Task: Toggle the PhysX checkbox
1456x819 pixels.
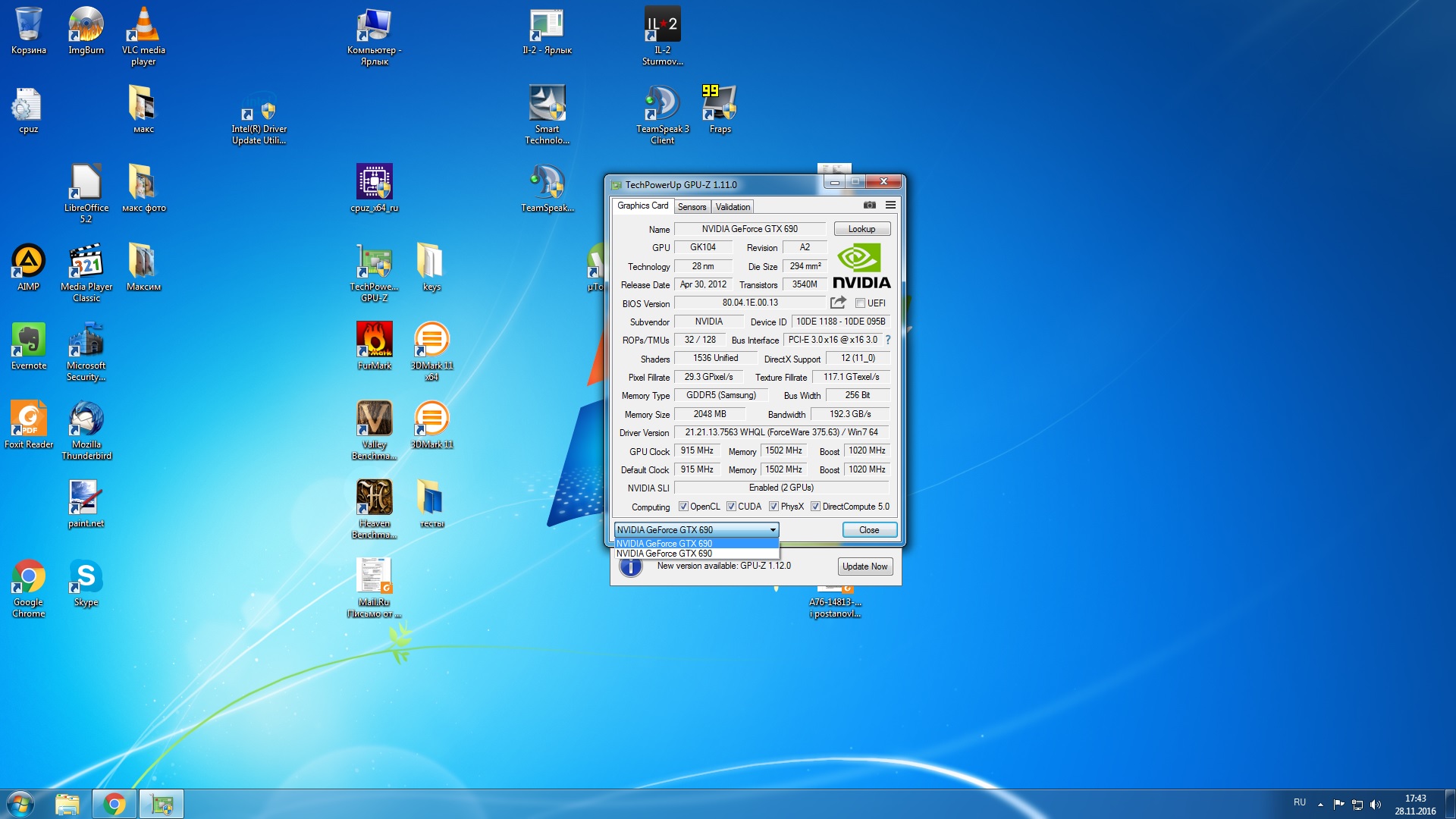Action: [x=773, y=507]
